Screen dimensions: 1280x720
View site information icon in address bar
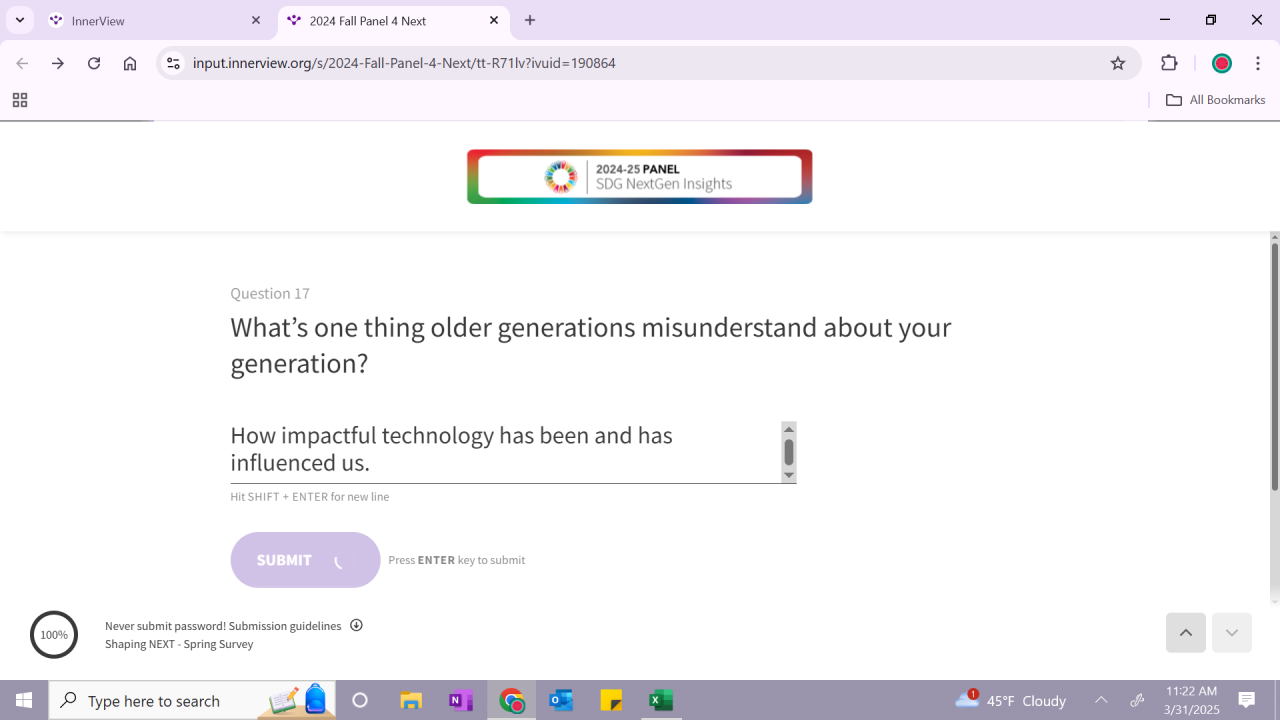tap(173, 63)
